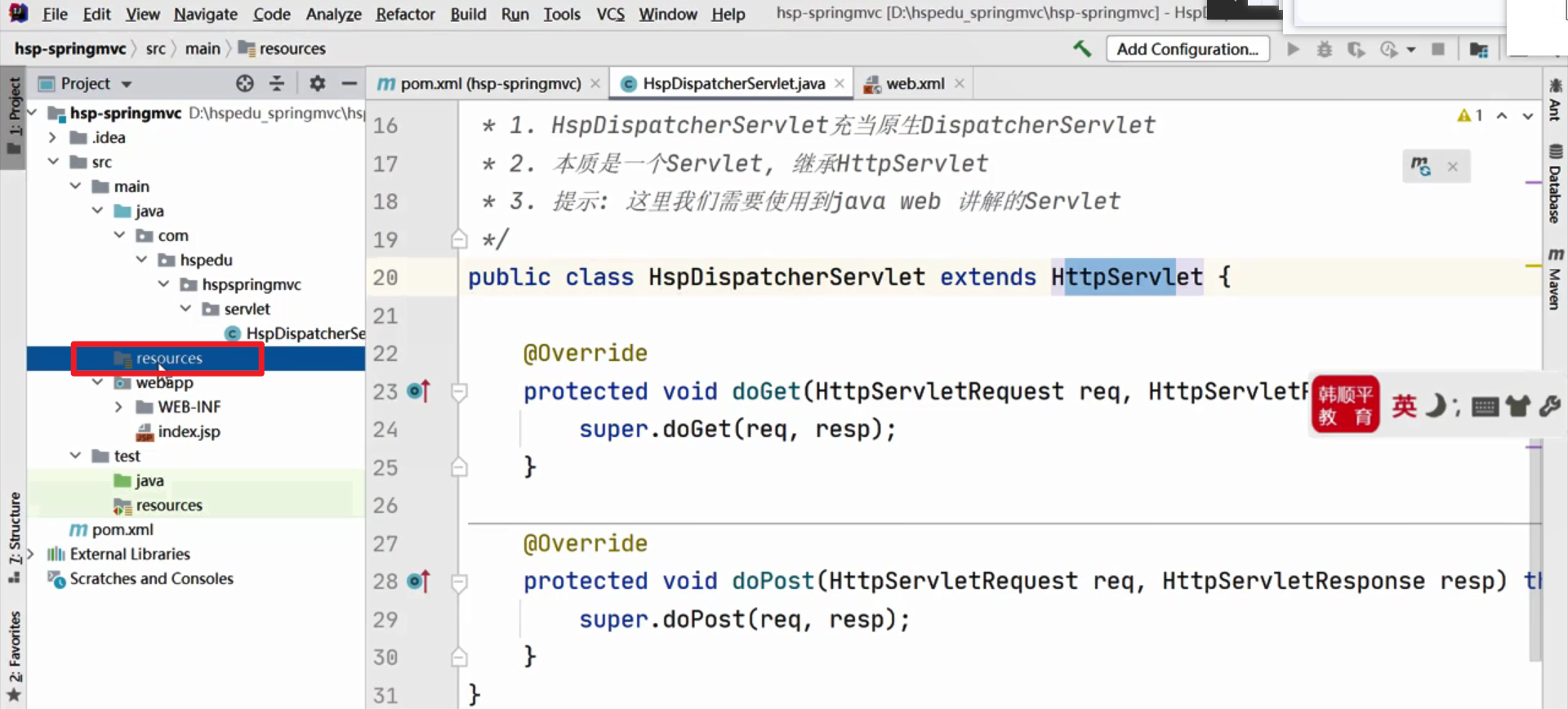Open Ant tool window
The width and height of the screenshot is (1568, 709).
tap(1555, 100)
